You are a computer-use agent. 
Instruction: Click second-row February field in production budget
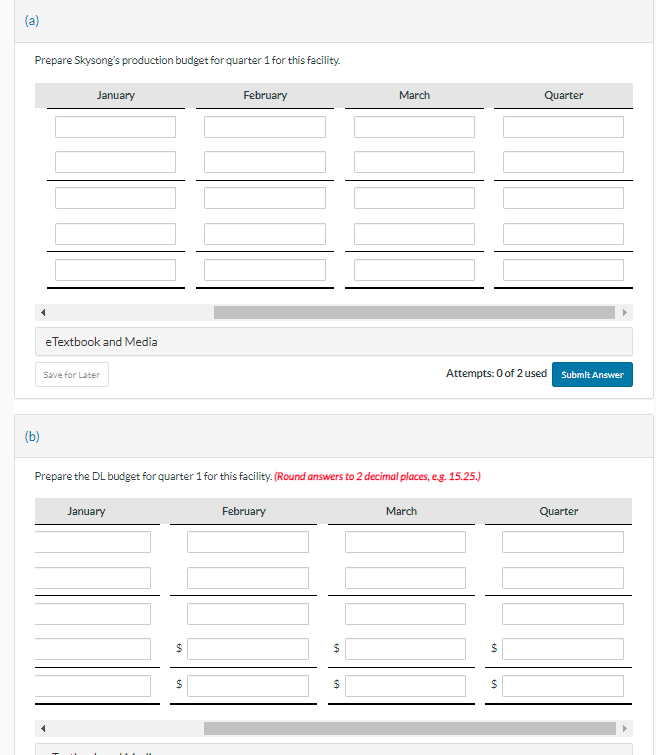(264, 162)
